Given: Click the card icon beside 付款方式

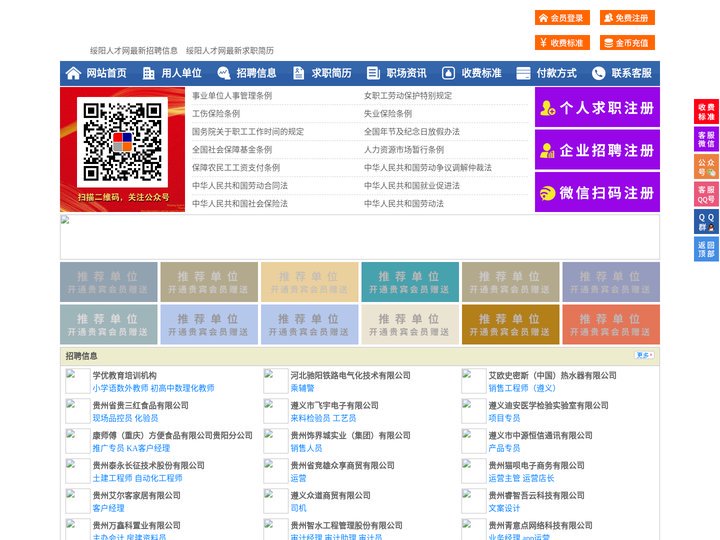Looking at the screenshot, I should point(523,73).
